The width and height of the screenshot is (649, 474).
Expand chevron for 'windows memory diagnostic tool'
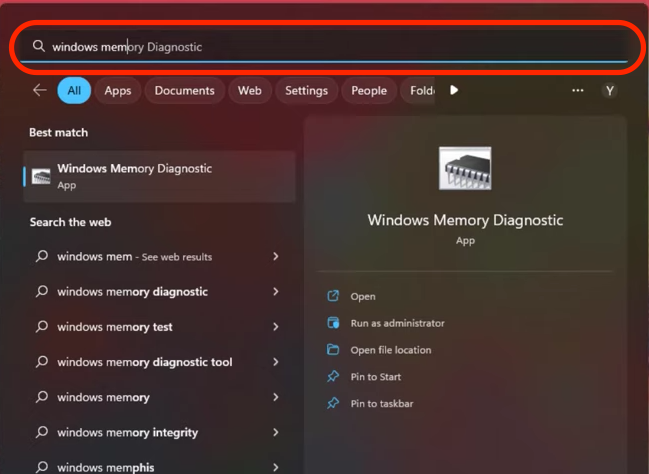coord(276,362)
